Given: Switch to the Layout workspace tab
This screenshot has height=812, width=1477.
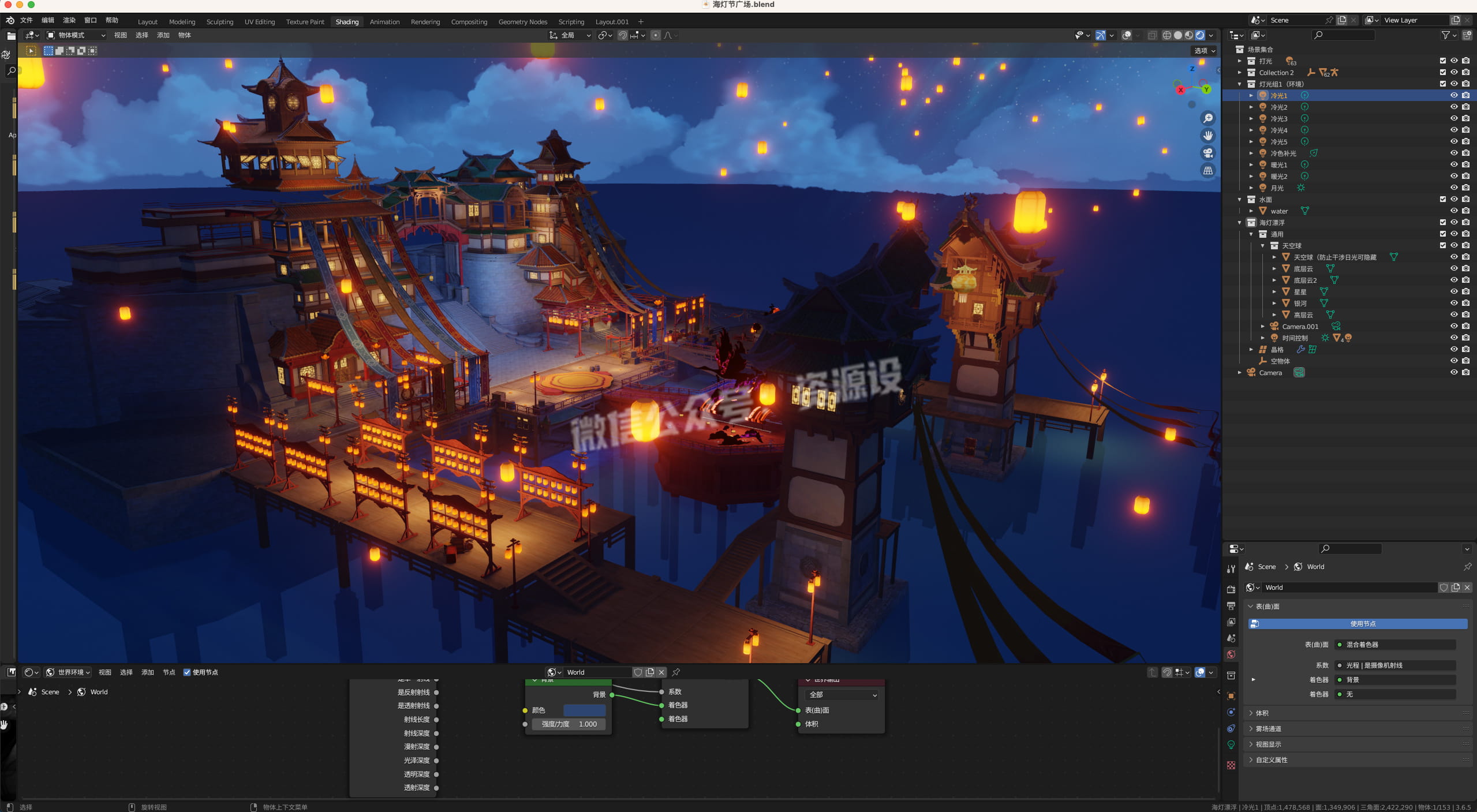Looking at the screenshot, I should [148, 22].
